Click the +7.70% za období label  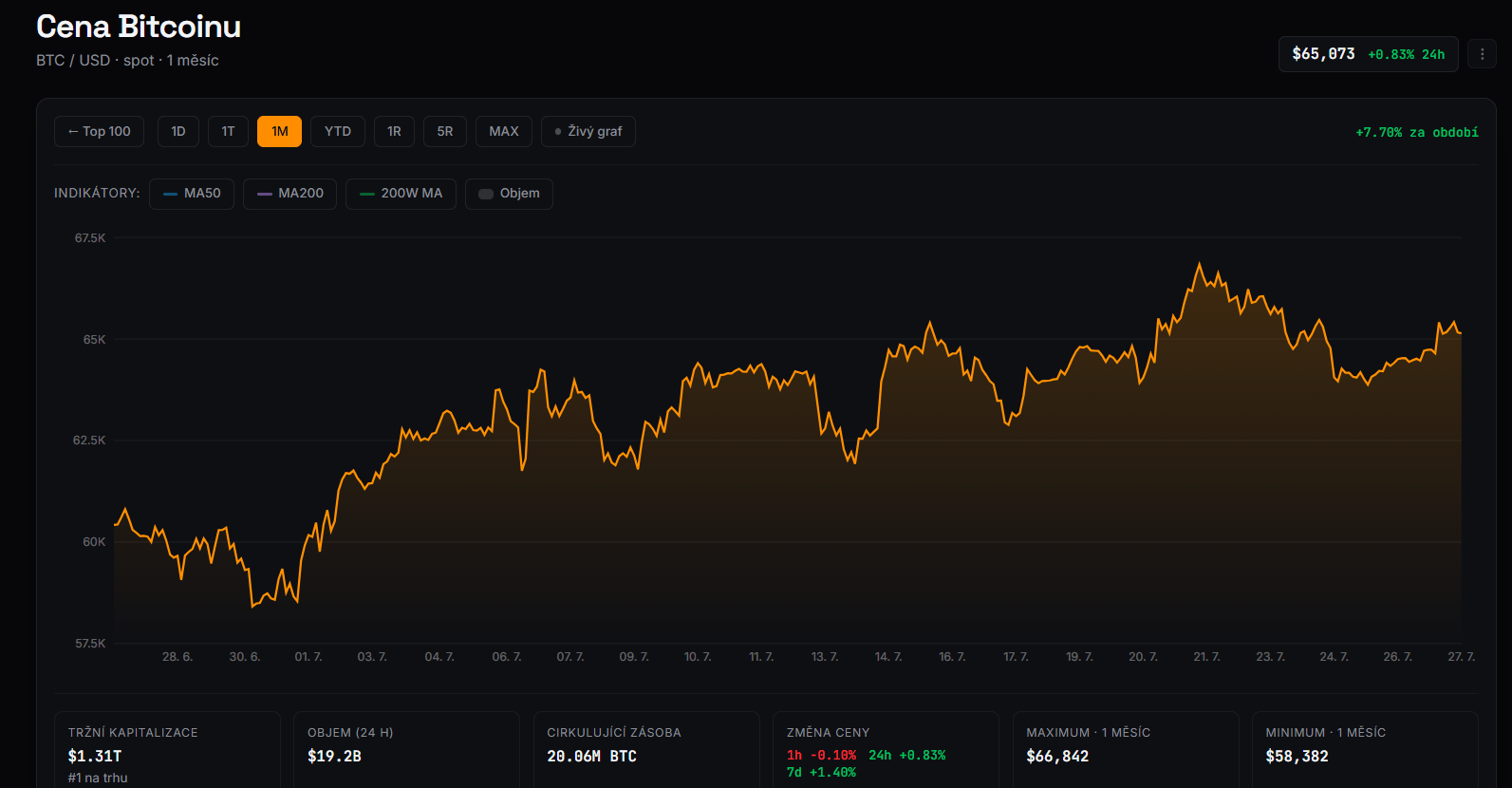tap(1416, 132)
